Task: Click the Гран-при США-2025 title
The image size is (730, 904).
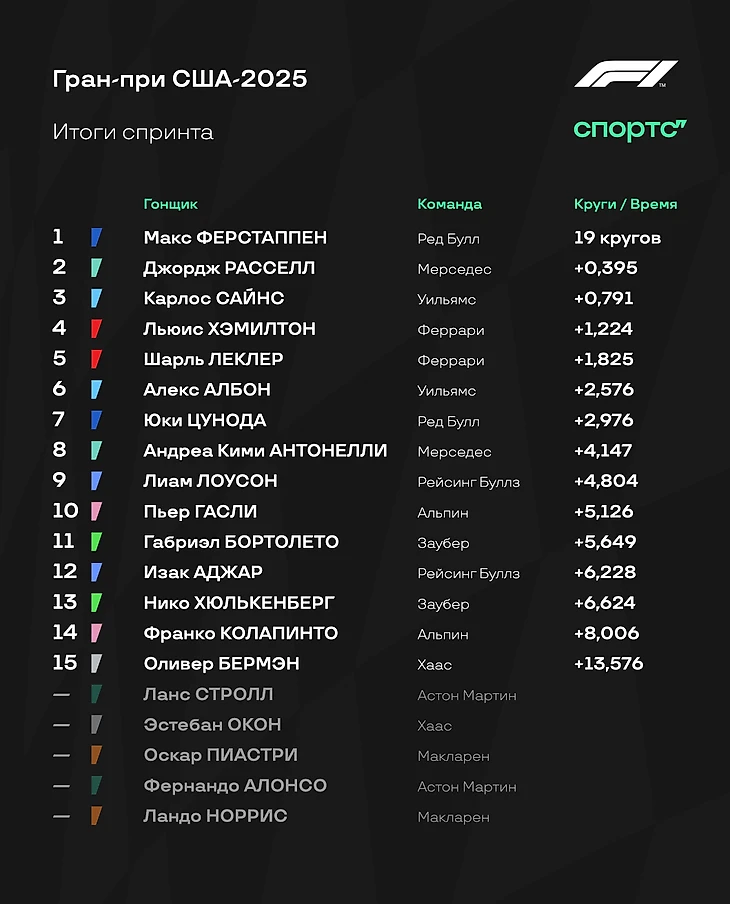Action: click(179, 80)
